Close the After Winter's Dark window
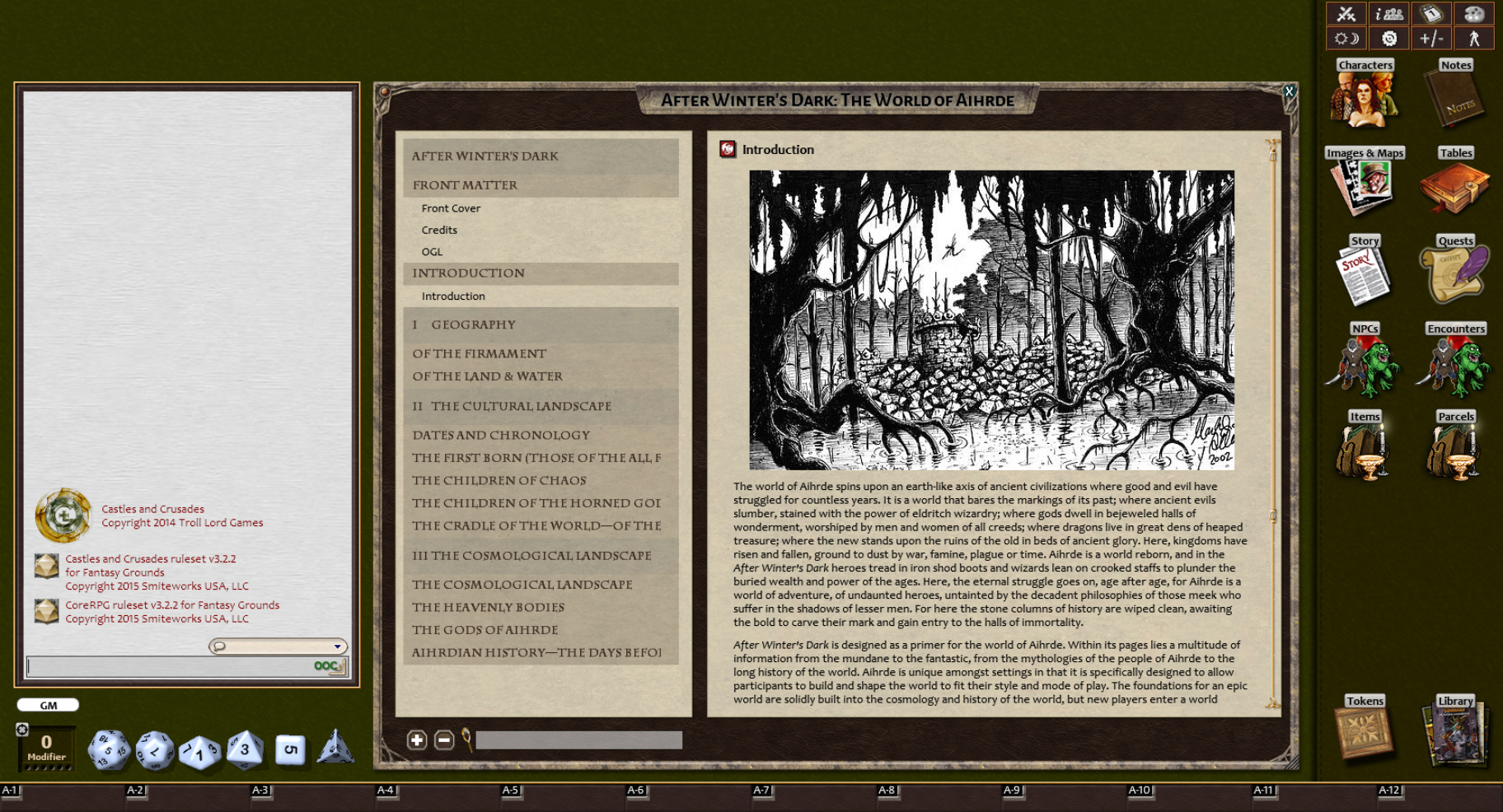This screenshot has width=1503, height=812. point(1290,92)
